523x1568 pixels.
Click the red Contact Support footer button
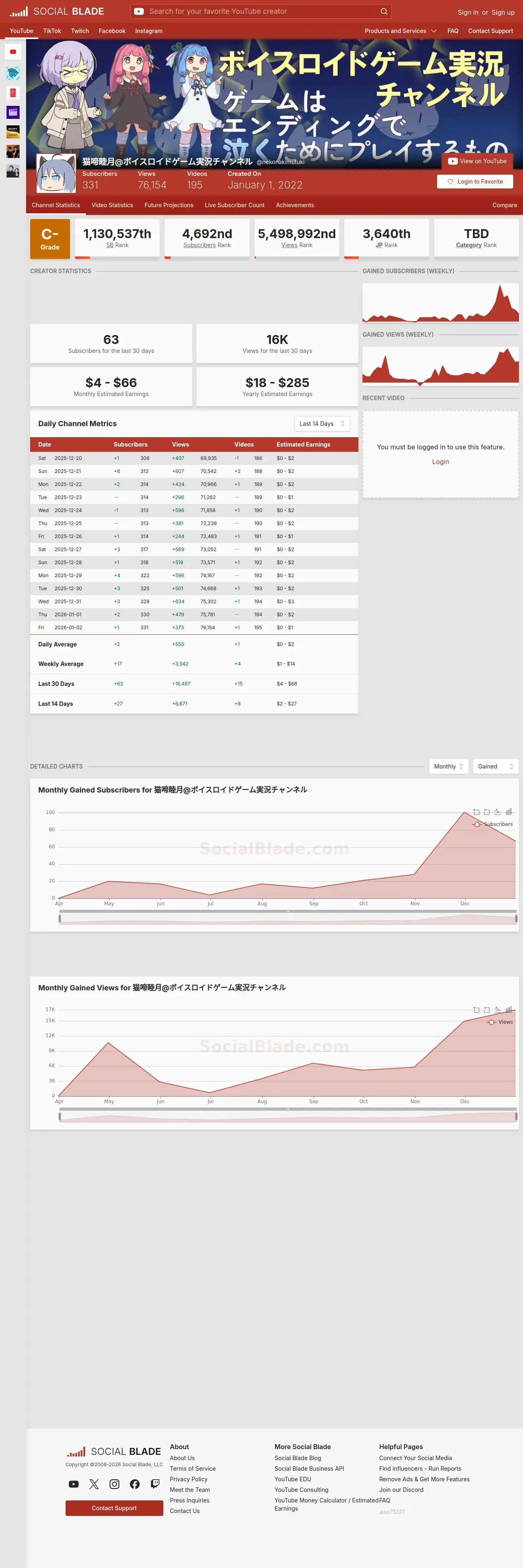pyautogui.click(x=114, y=1508)
